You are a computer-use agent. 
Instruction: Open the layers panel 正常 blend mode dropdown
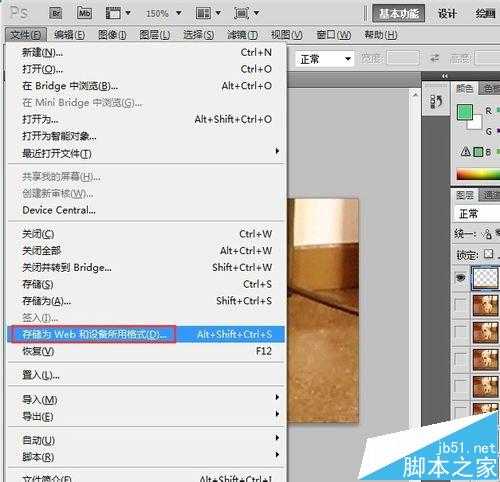[477, 214]
